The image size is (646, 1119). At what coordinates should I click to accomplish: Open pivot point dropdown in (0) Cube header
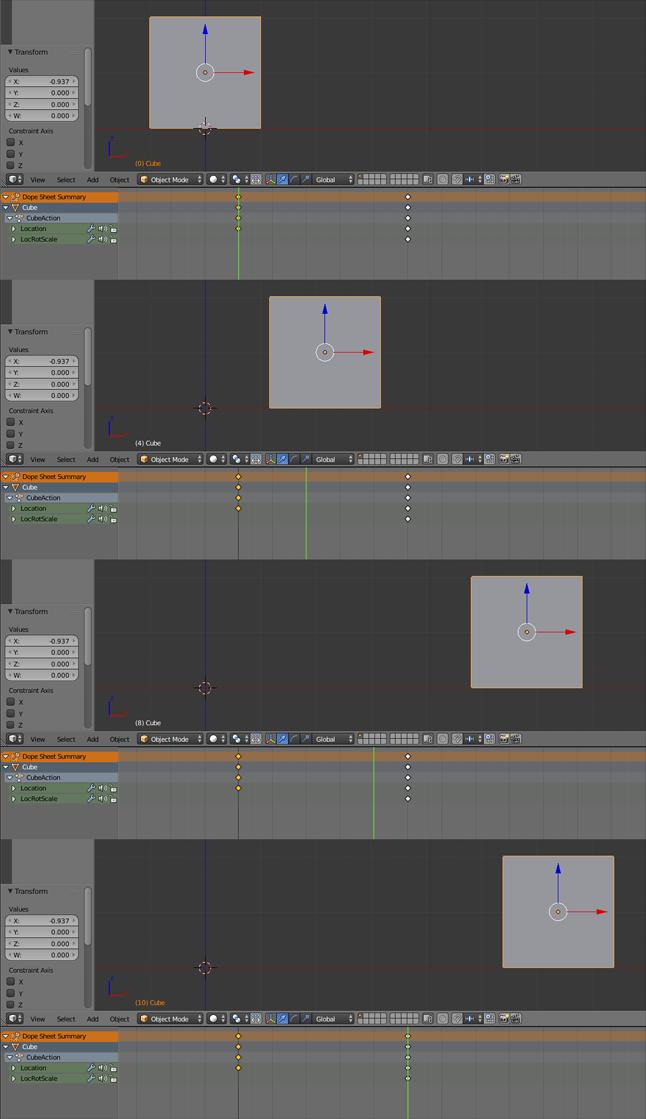(x=239, y=180)
